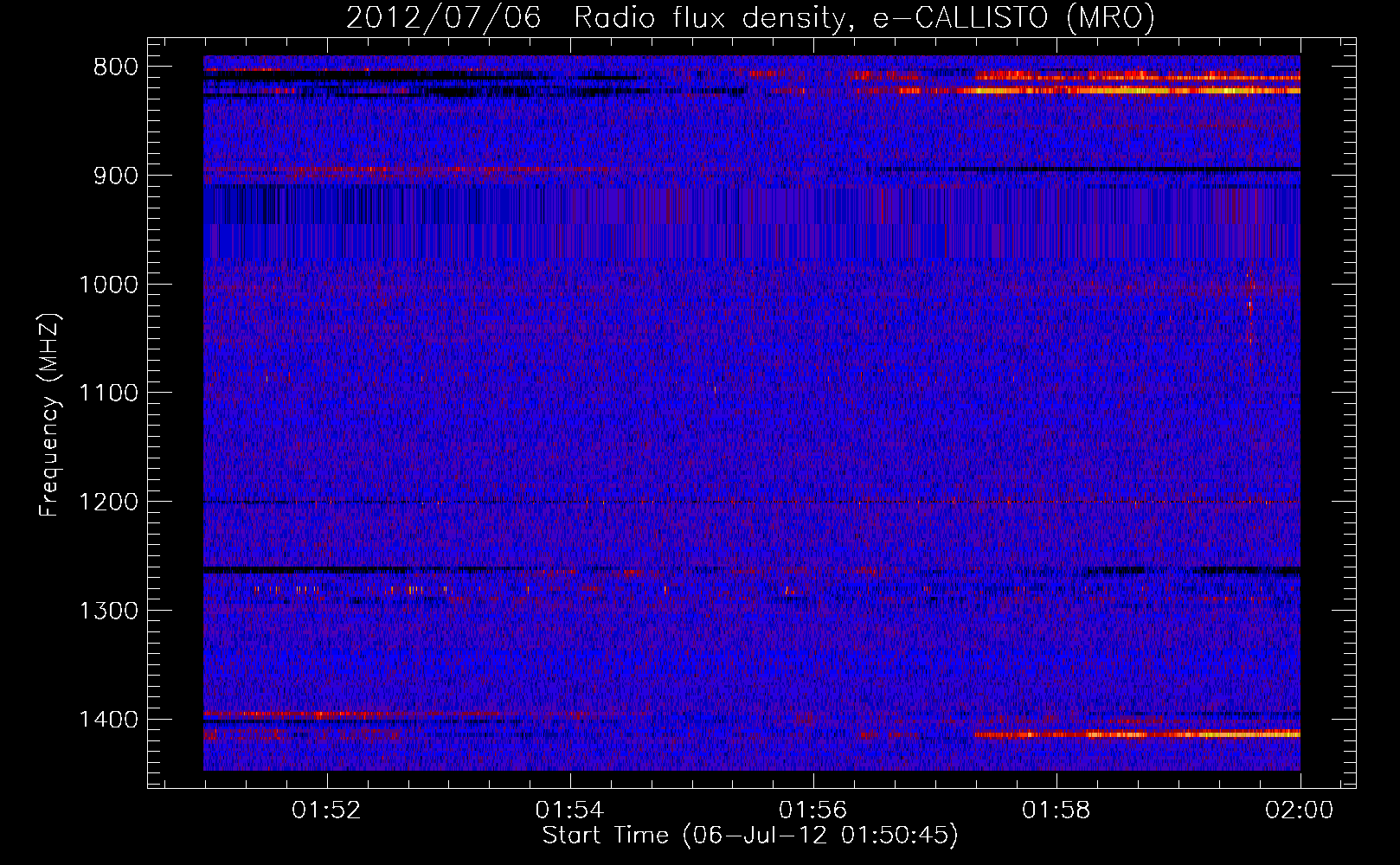Click the 800 frequency tick label

pyautogui.click(x=114, y=67)
